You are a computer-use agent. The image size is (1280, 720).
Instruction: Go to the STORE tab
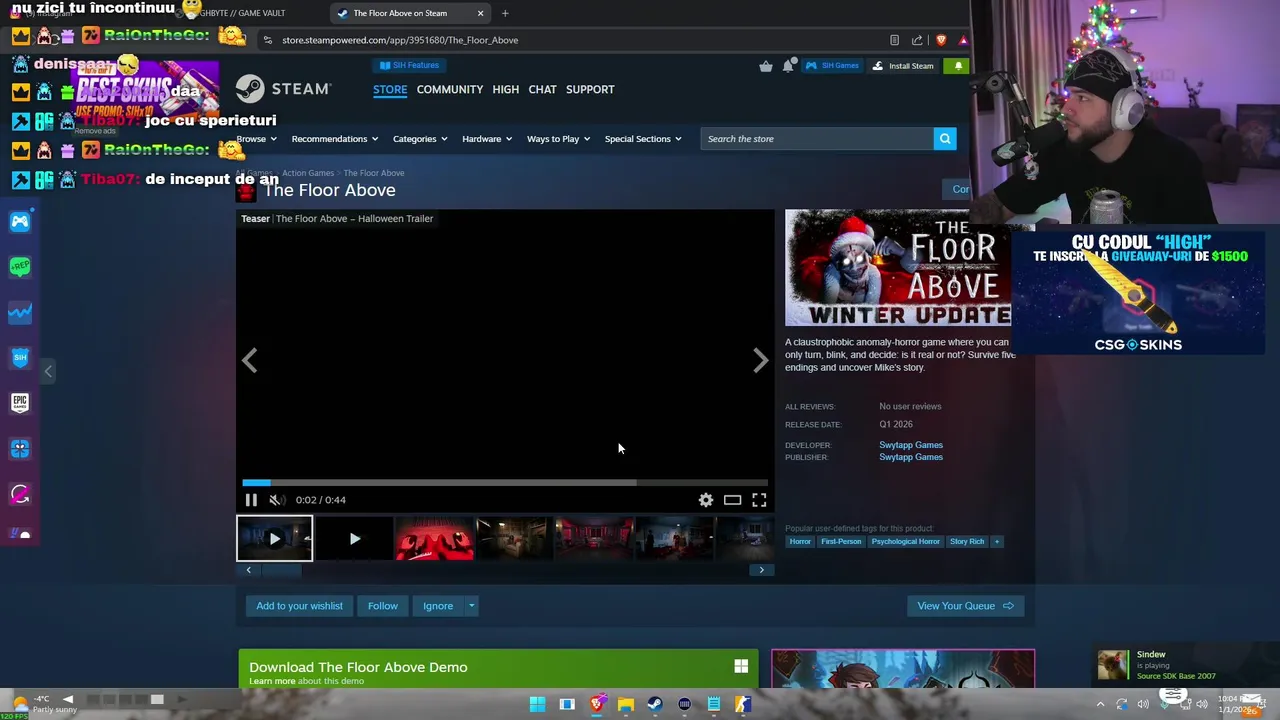(x=390, y=89)
